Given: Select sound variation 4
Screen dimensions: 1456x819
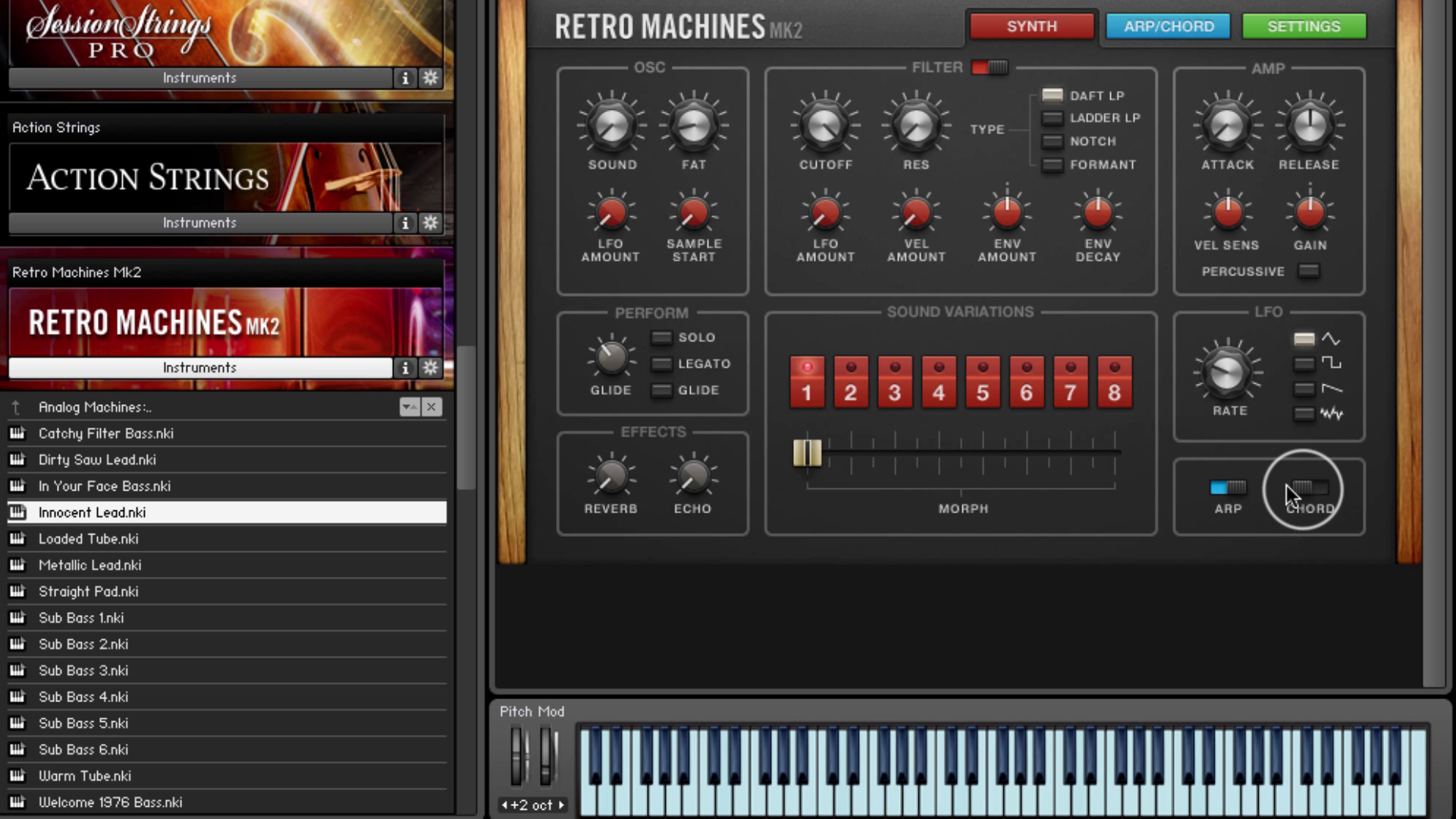Looking at the screenshot, I should tap(939, 382).
